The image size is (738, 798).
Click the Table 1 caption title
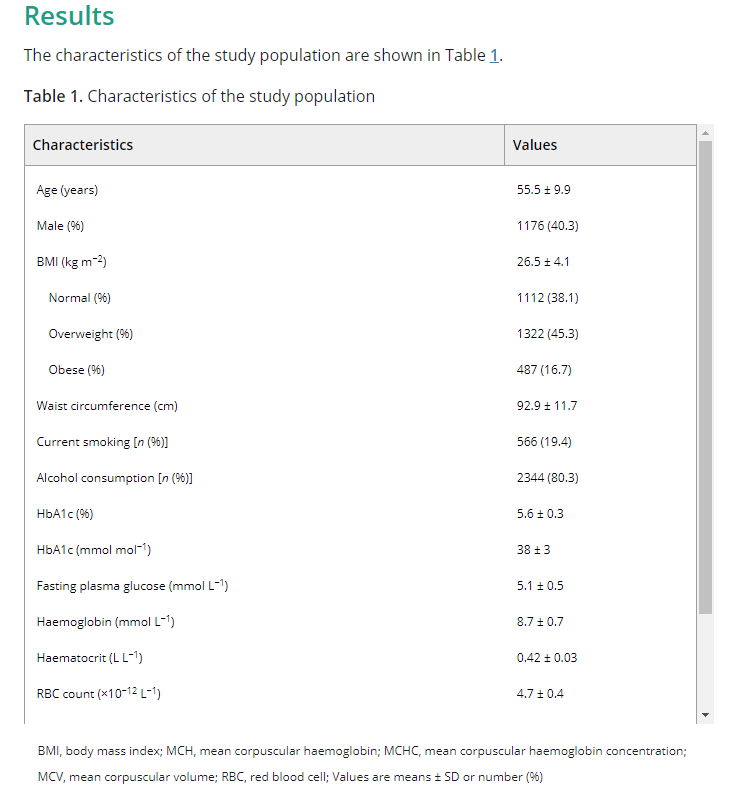[200, 96]
